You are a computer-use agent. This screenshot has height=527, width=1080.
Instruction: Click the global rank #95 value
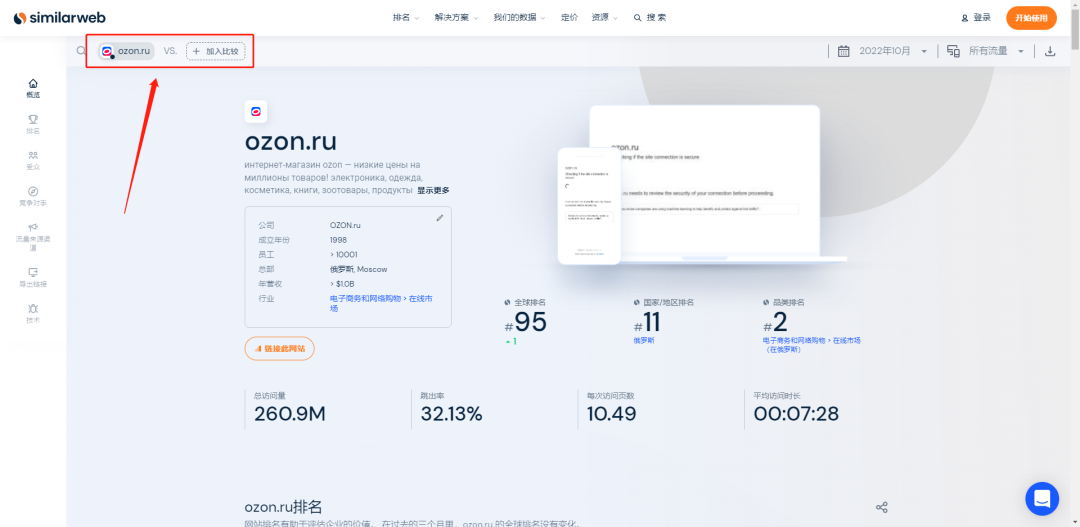click(526, 322)
